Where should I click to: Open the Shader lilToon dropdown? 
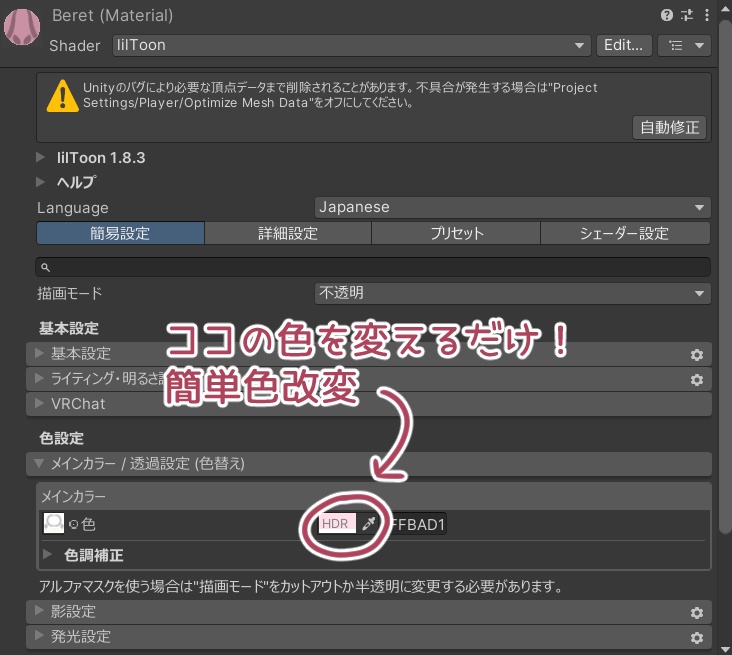(352, 45)
